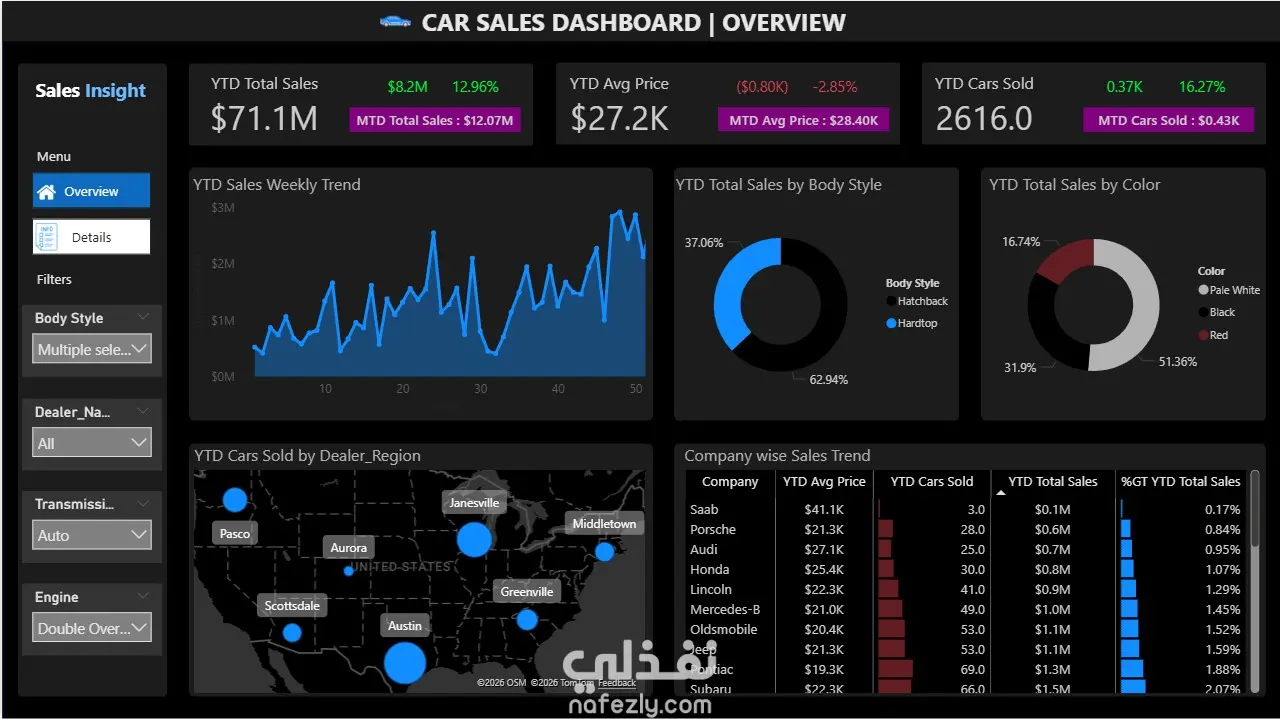Click the Pale White legend swatch
1280x719 pixels.
[1203, 290]
